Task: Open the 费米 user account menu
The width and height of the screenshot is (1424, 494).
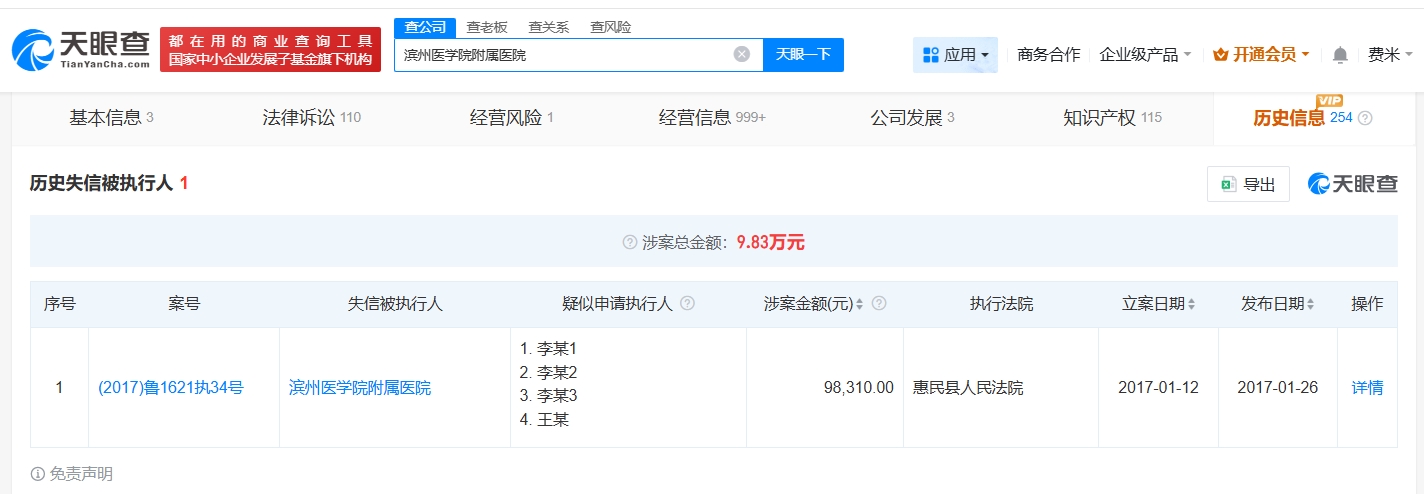Action: click(x=1390, y=55)
